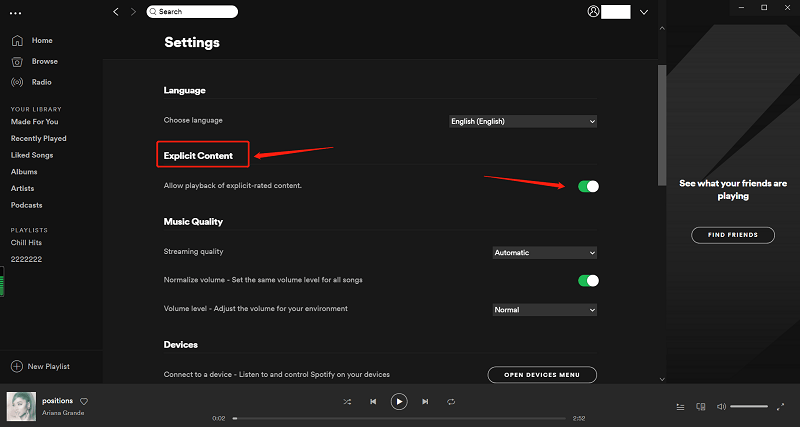Click into the Search field
The width and height of the screenshot is (800, 427).
pos(192,12)
